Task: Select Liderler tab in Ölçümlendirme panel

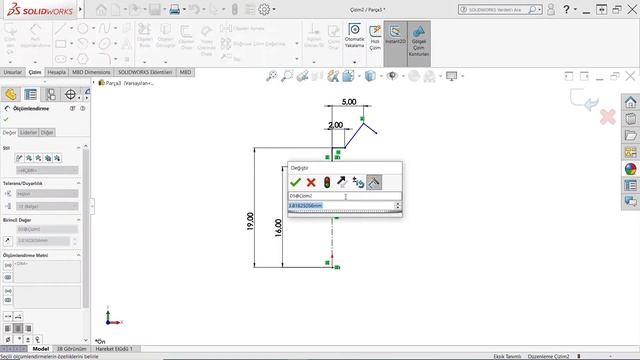Action: pos(29,133)
